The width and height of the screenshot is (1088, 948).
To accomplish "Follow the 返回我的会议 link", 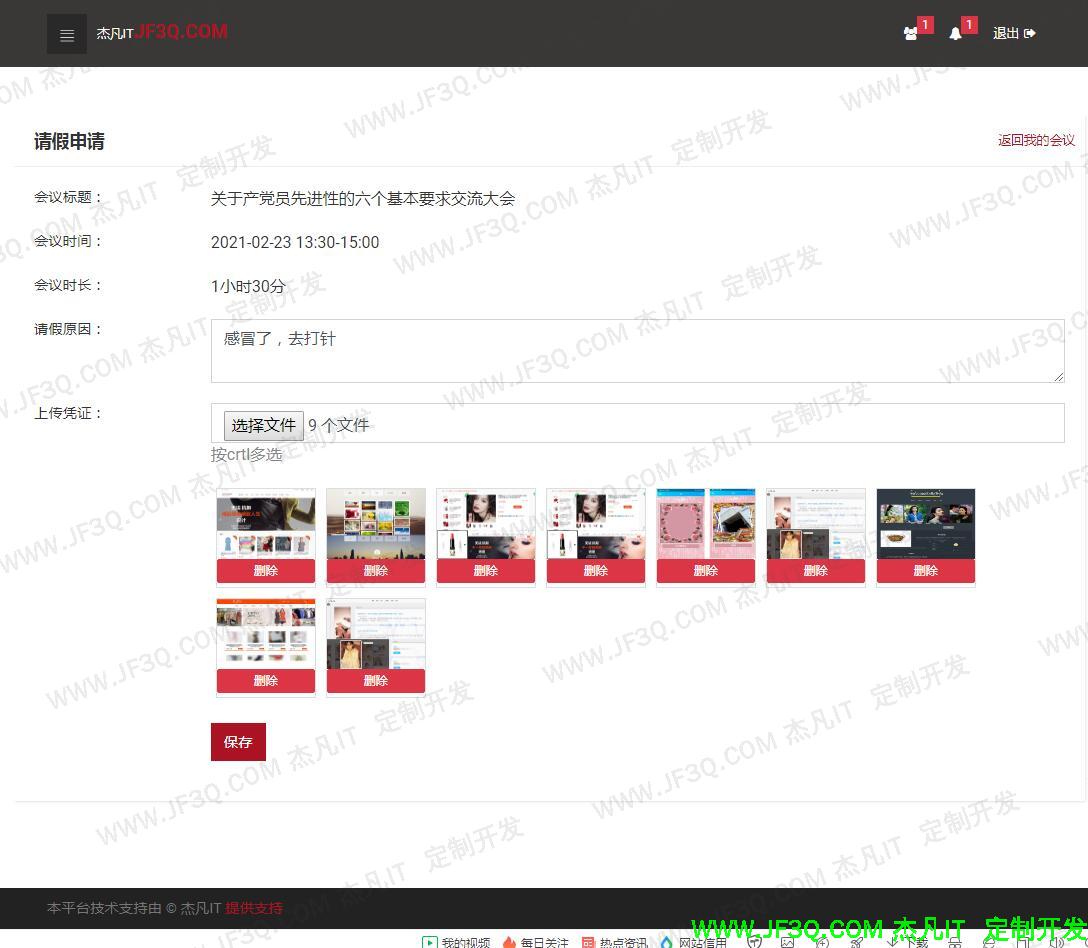I will [x=1036, y=140].
